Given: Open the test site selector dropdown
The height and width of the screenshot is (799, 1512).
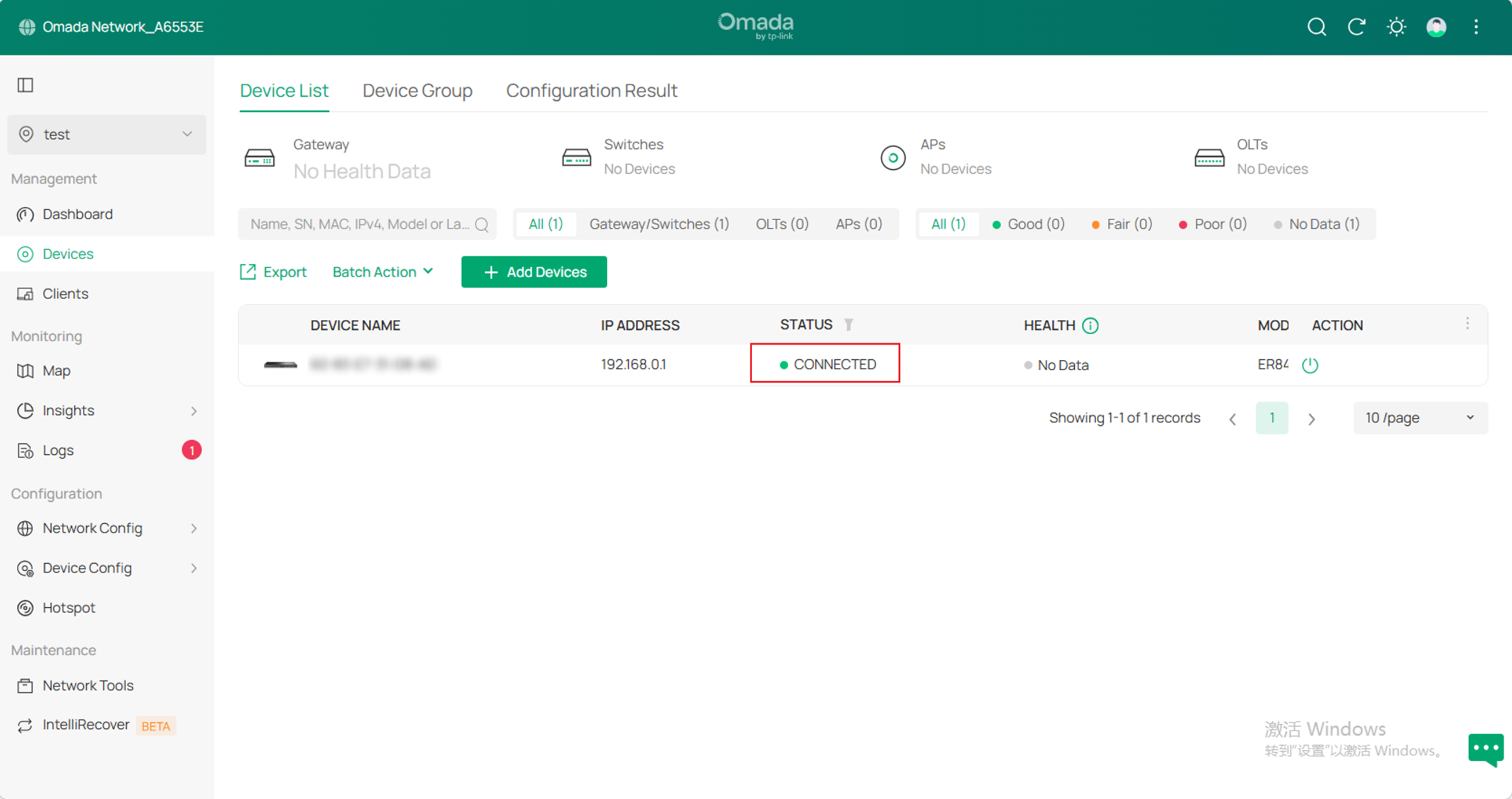Looking at the screenshot, I should coord(107,134).
